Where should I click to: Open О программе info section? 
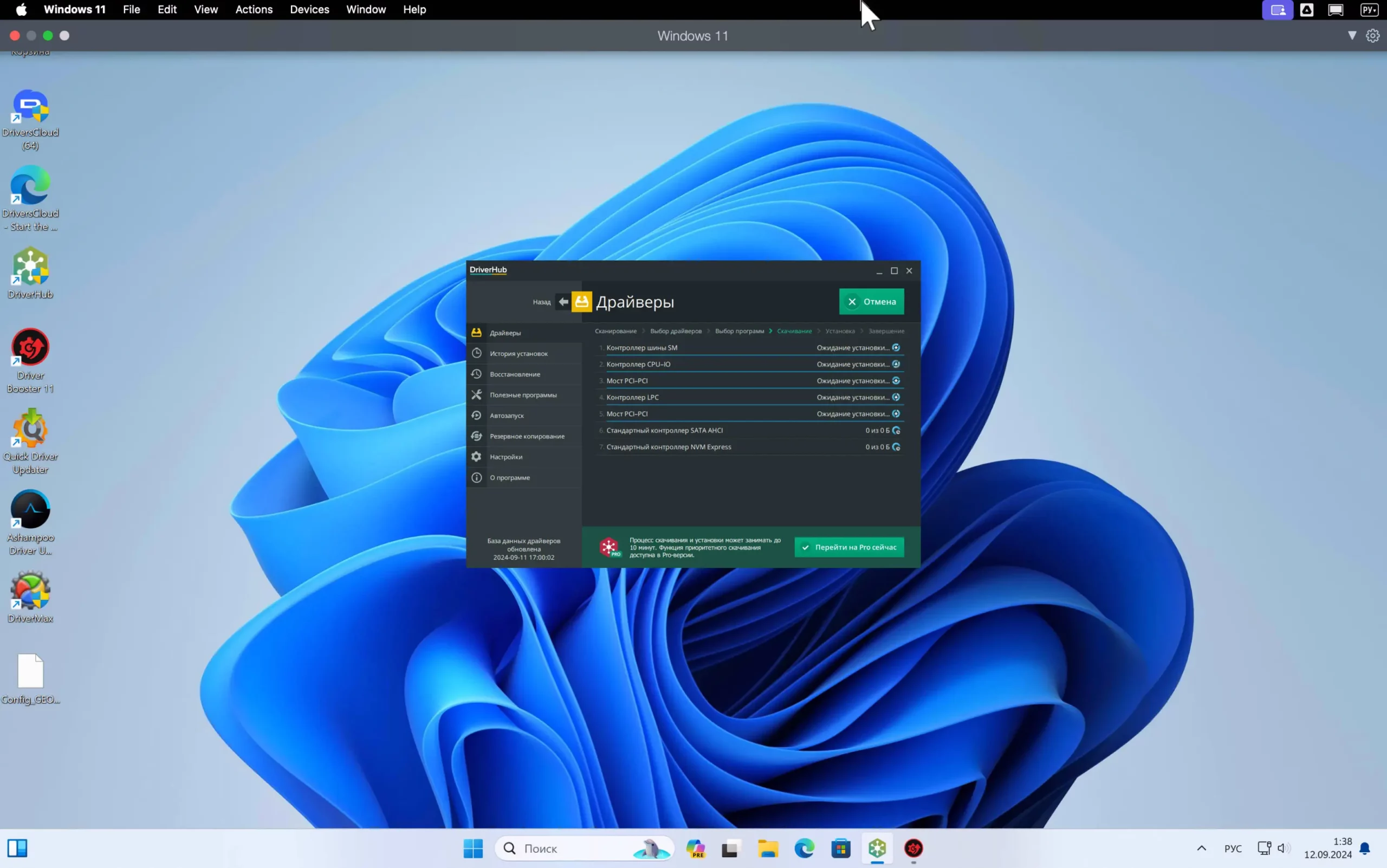pyautogui.click(x=509, y=478)
